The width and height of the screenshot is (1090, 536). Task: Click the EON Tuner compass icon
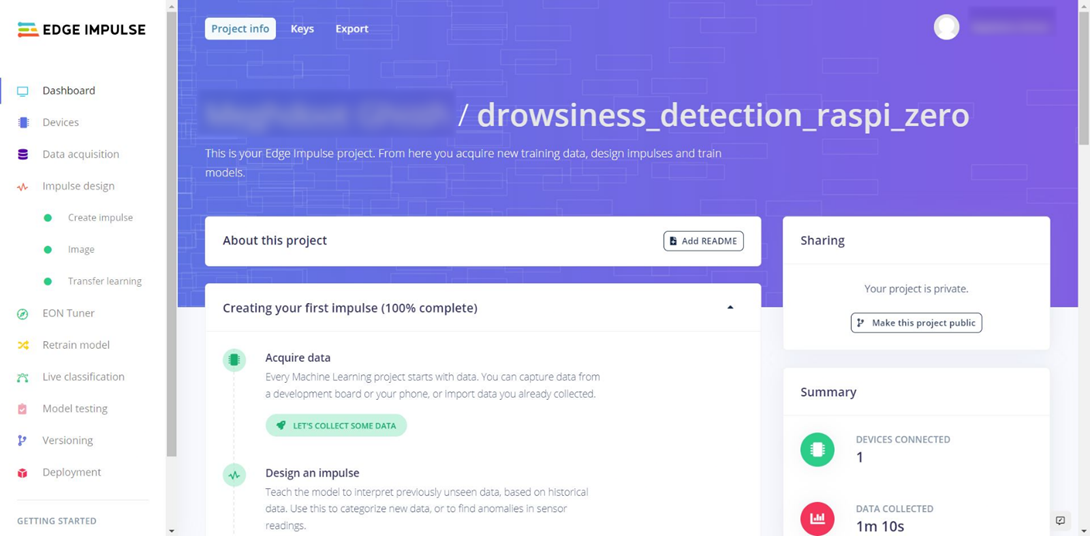click(x=23, y=314)
